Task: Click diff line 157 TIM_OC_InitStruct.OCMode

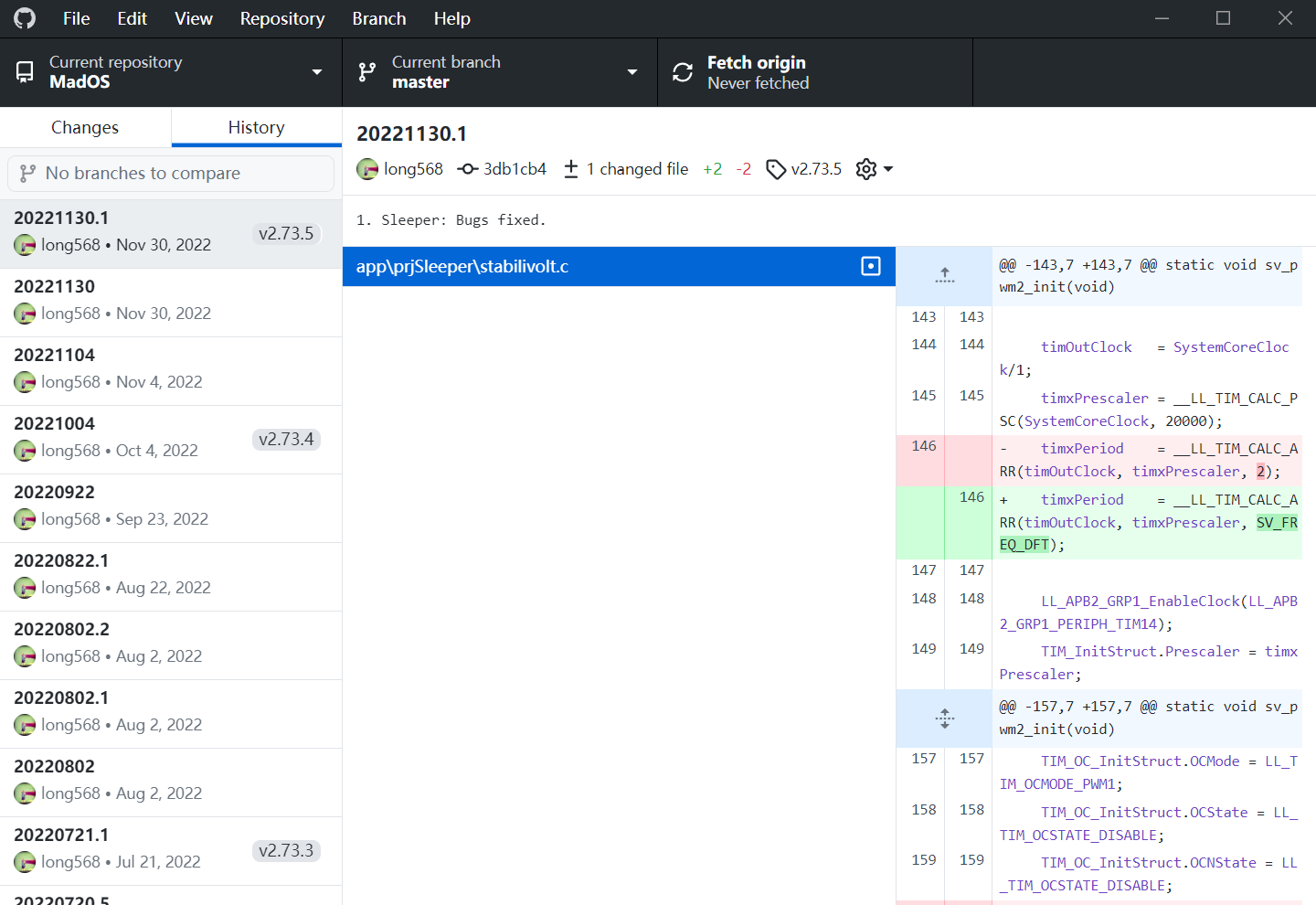Action: click(x=1099, y=772)
